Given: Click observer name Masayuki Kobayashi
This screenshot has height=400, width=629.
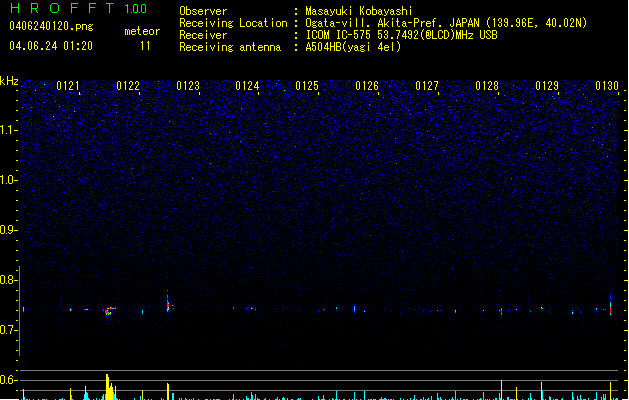Looking at the screenshot, I should (x=359, y=11).
